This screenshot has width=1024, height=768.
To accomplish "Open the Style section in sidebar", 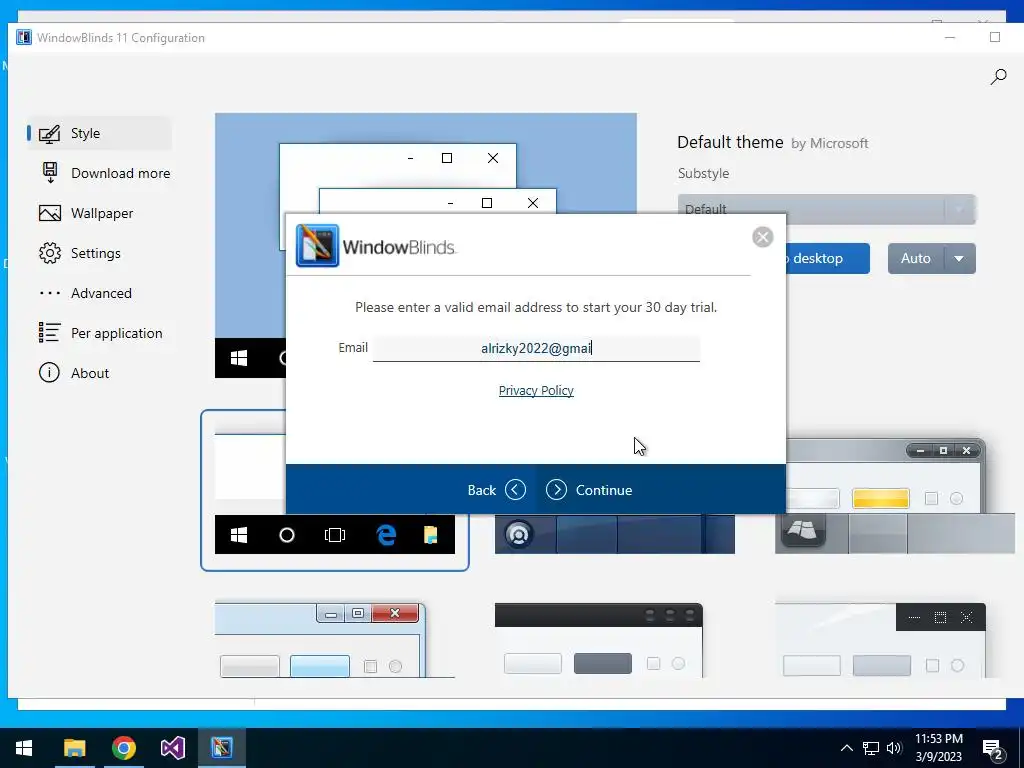I will [x=99, y=133].
